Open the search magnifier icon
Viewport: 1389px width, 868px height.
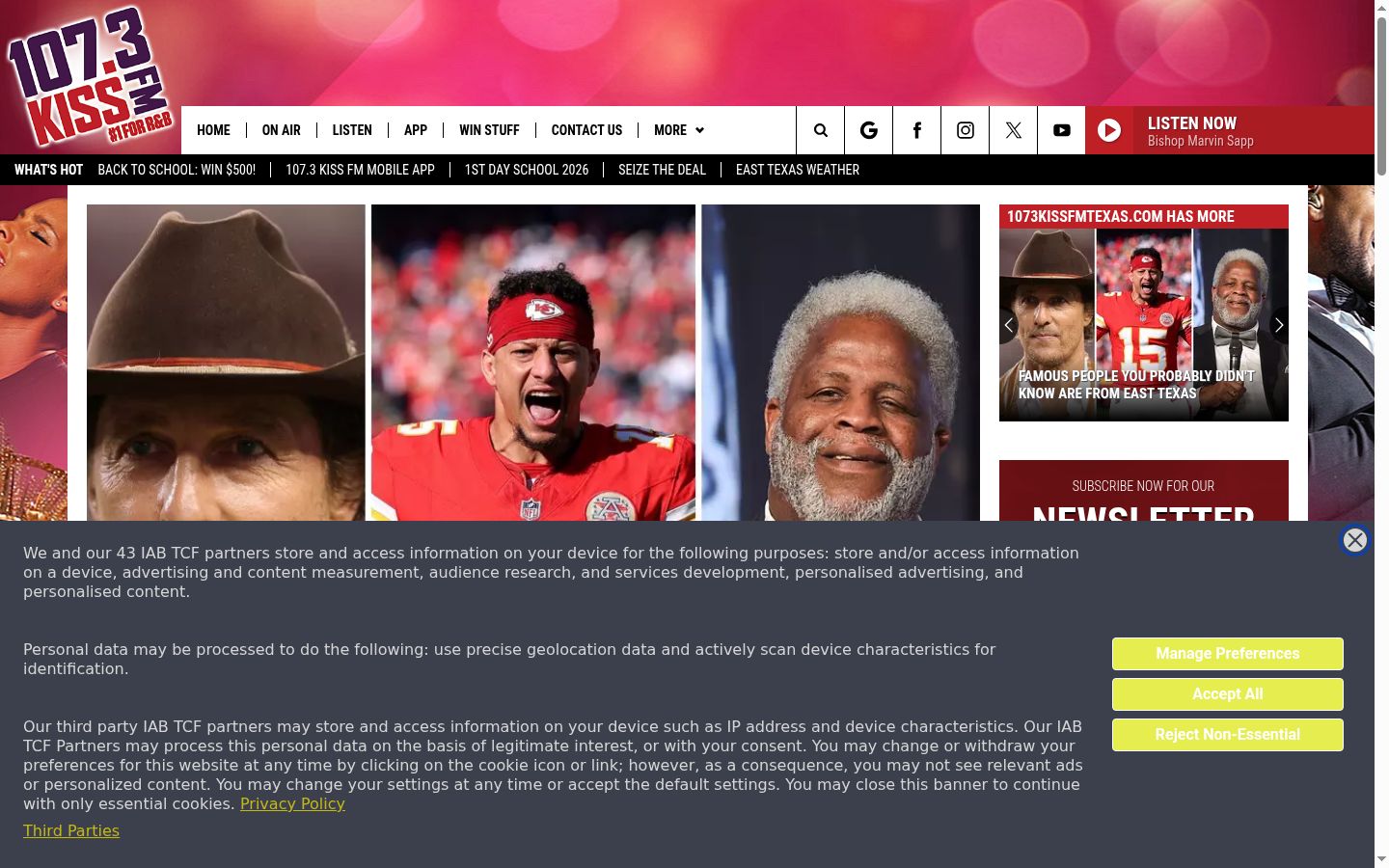coord(820,130)
